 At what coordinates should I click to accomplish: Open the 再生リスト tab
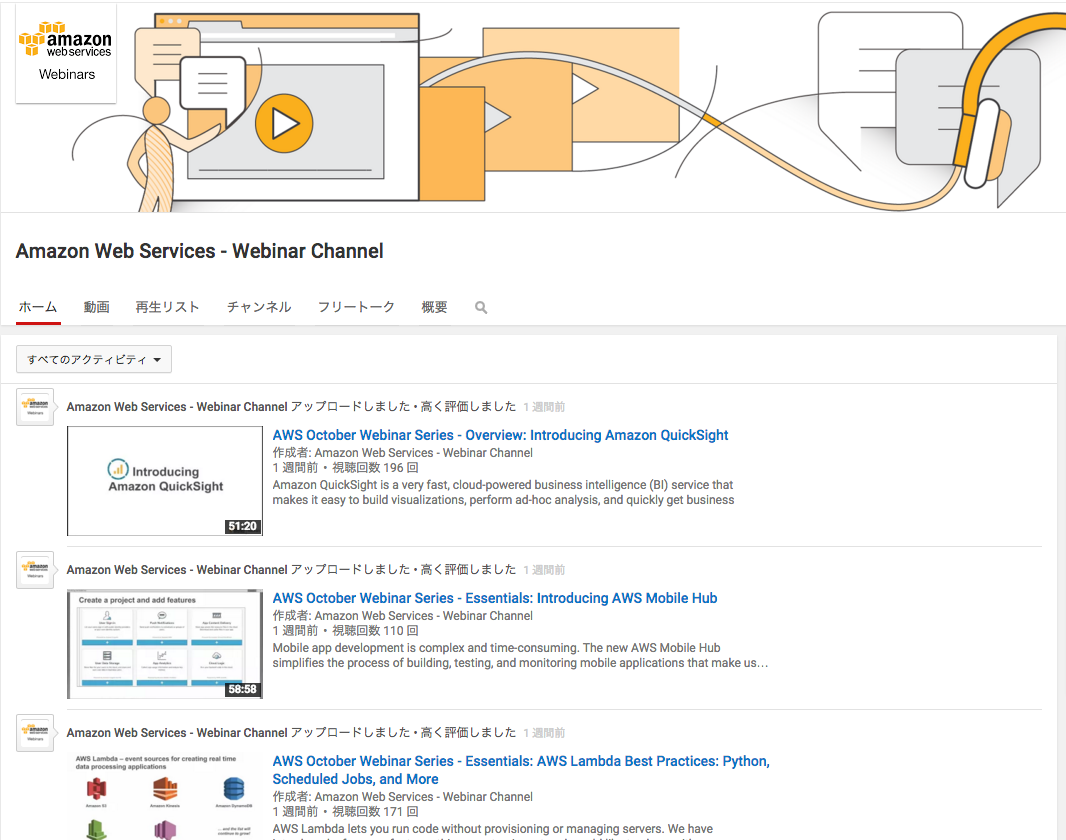(168, 307)
